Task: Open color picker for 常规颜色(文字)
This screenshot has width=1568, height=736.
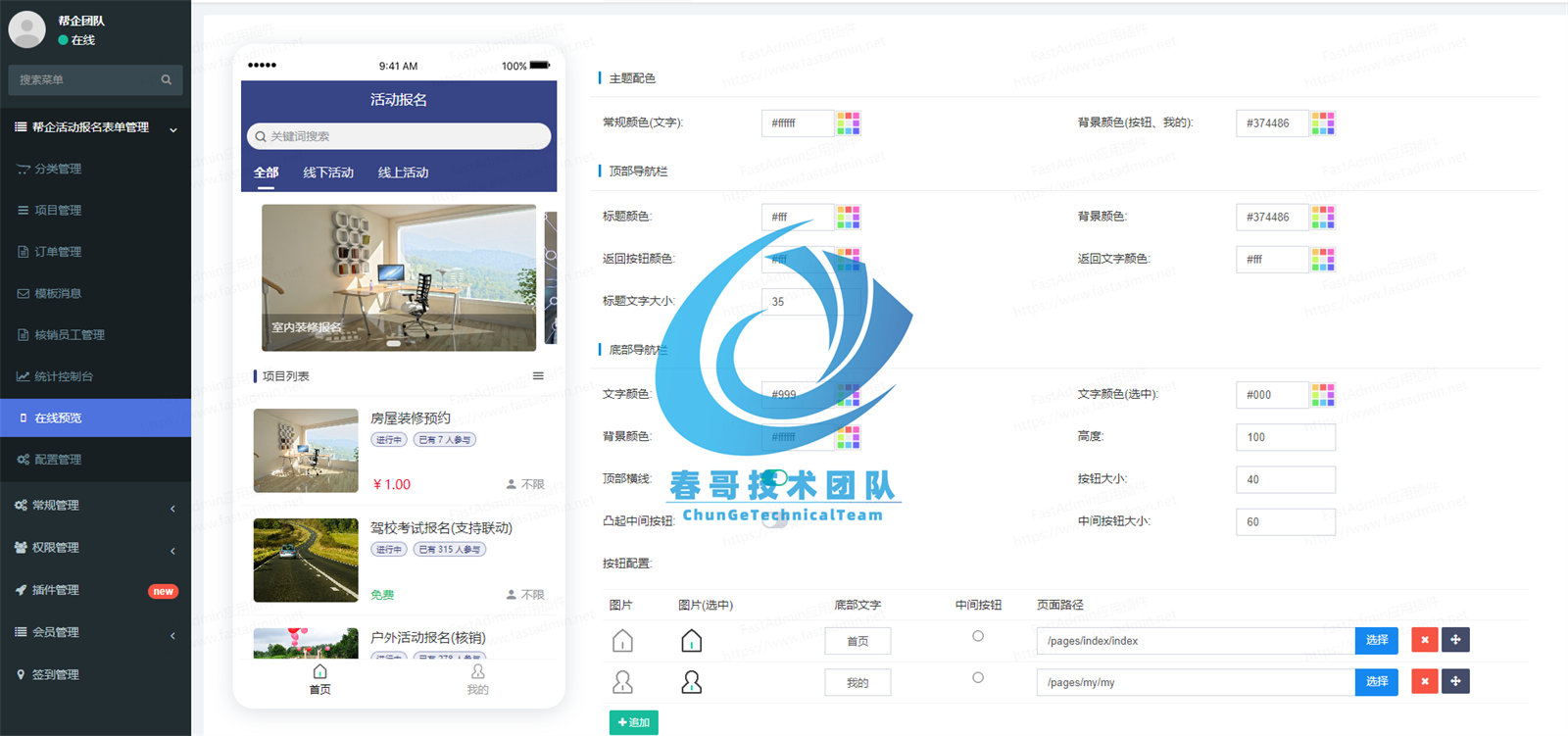Action: pos(848,123)
